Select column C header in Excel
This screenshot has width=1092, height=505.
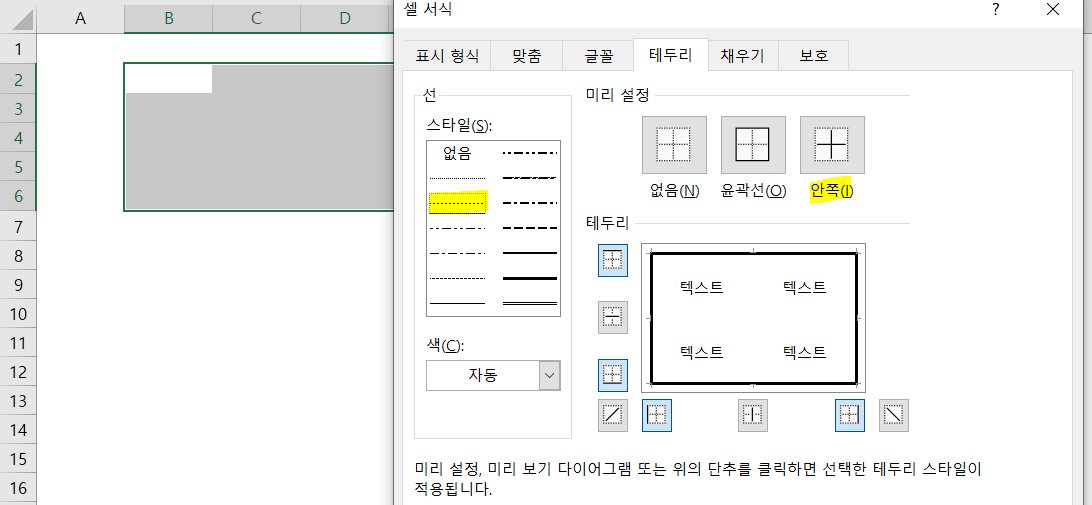(x=256, y=19)
